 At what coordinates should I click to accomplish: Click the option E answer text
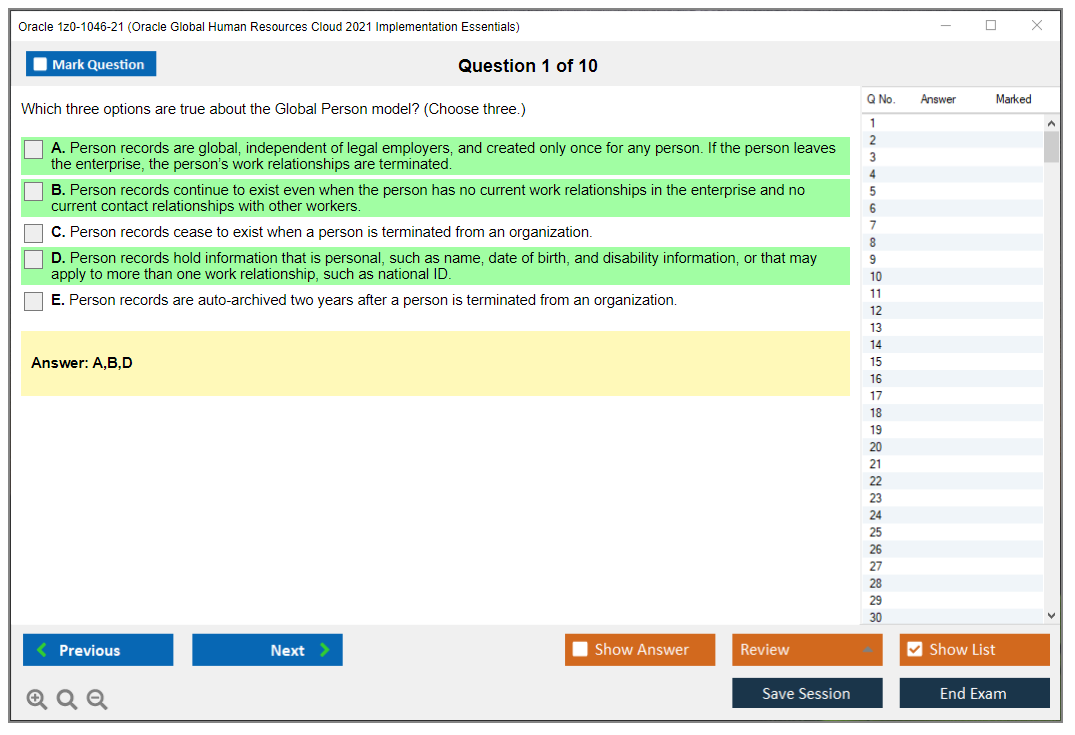pyautogui.click(x=364, y=300)
